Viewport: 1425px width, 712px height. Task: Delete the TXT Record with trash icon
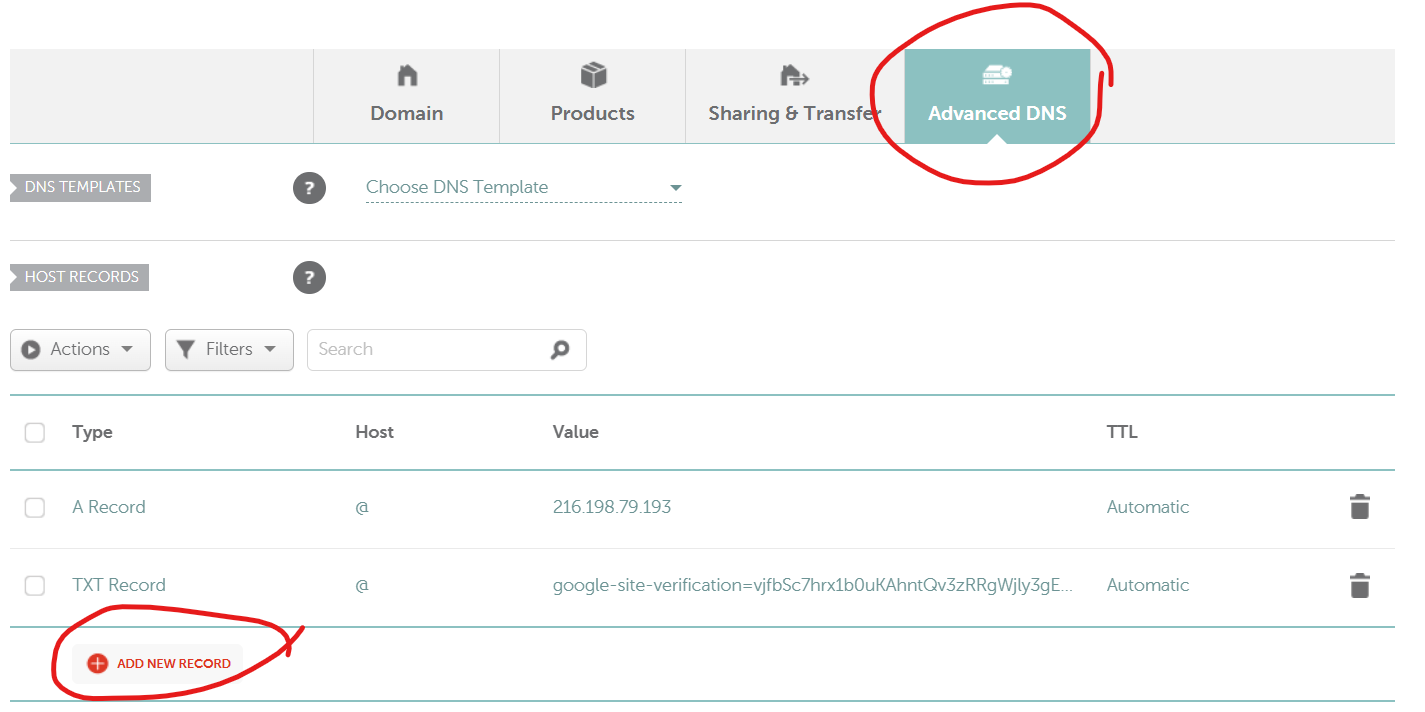click(1359, 585)
